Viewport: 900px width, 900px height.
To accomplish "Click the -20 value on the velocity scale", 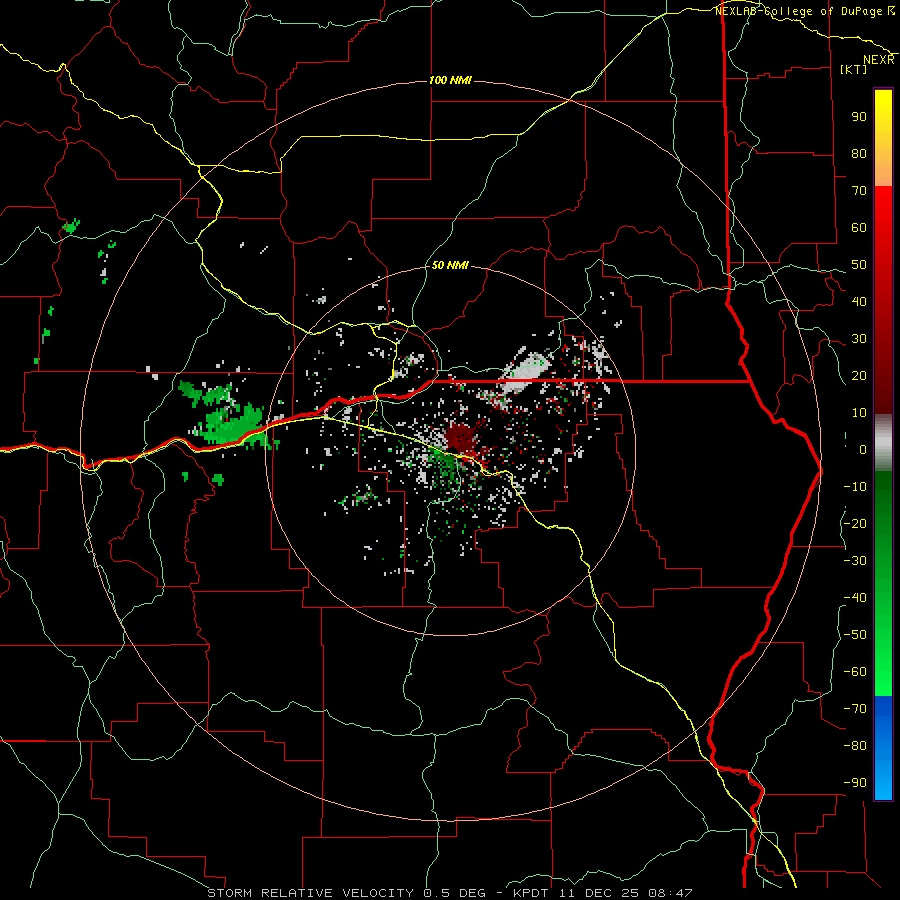I will (x=855, y=523).
